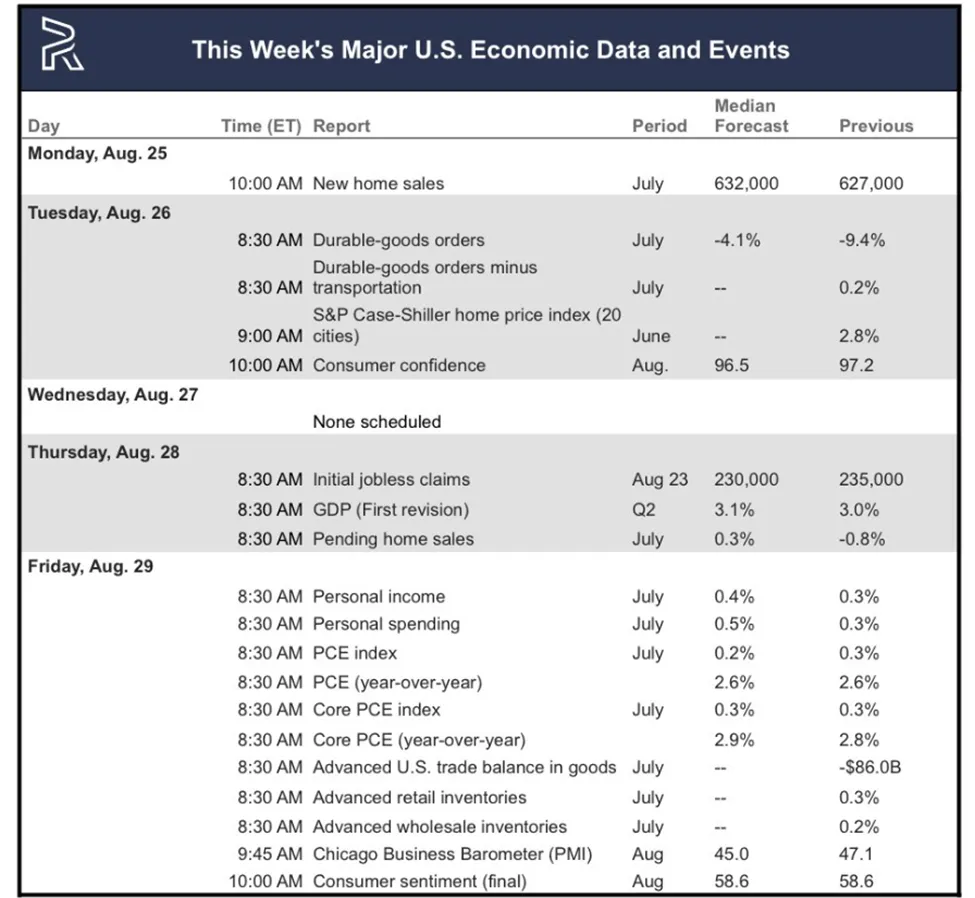This screenshot has width=975, height=898.
Task: Click the Consumer confidence forecast 96.5
Action: tap(731, 365)
